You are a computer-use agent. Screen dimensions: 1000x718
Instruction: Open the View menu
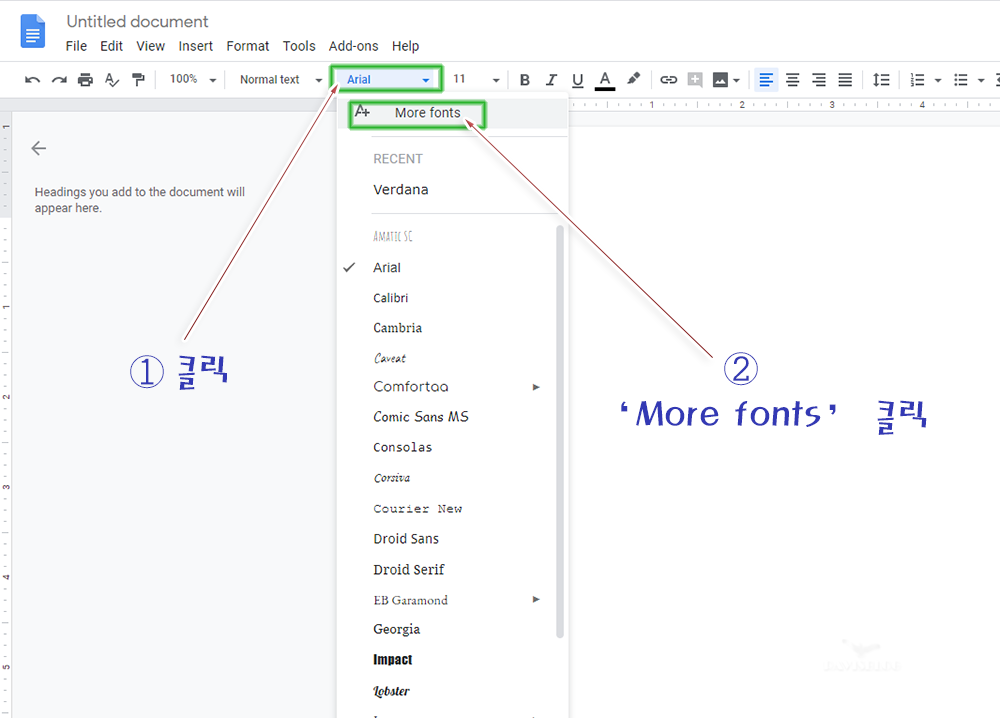[151, 46]
